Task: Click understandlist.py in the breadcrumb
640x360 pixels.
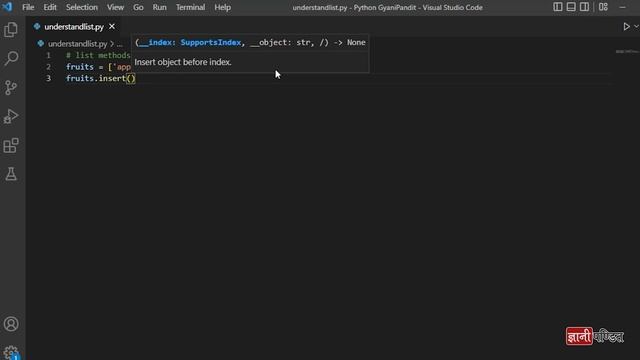Action: tap(78, 44)
